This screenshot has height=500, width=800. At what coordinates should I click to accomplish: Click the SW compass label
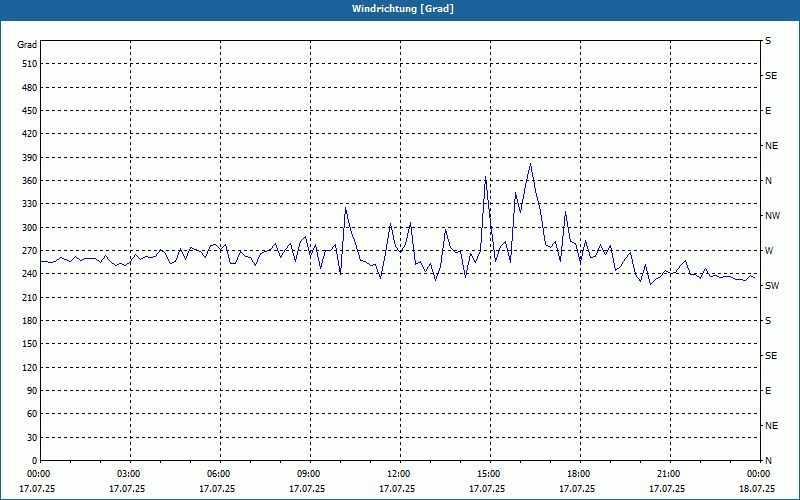(772, 286)
